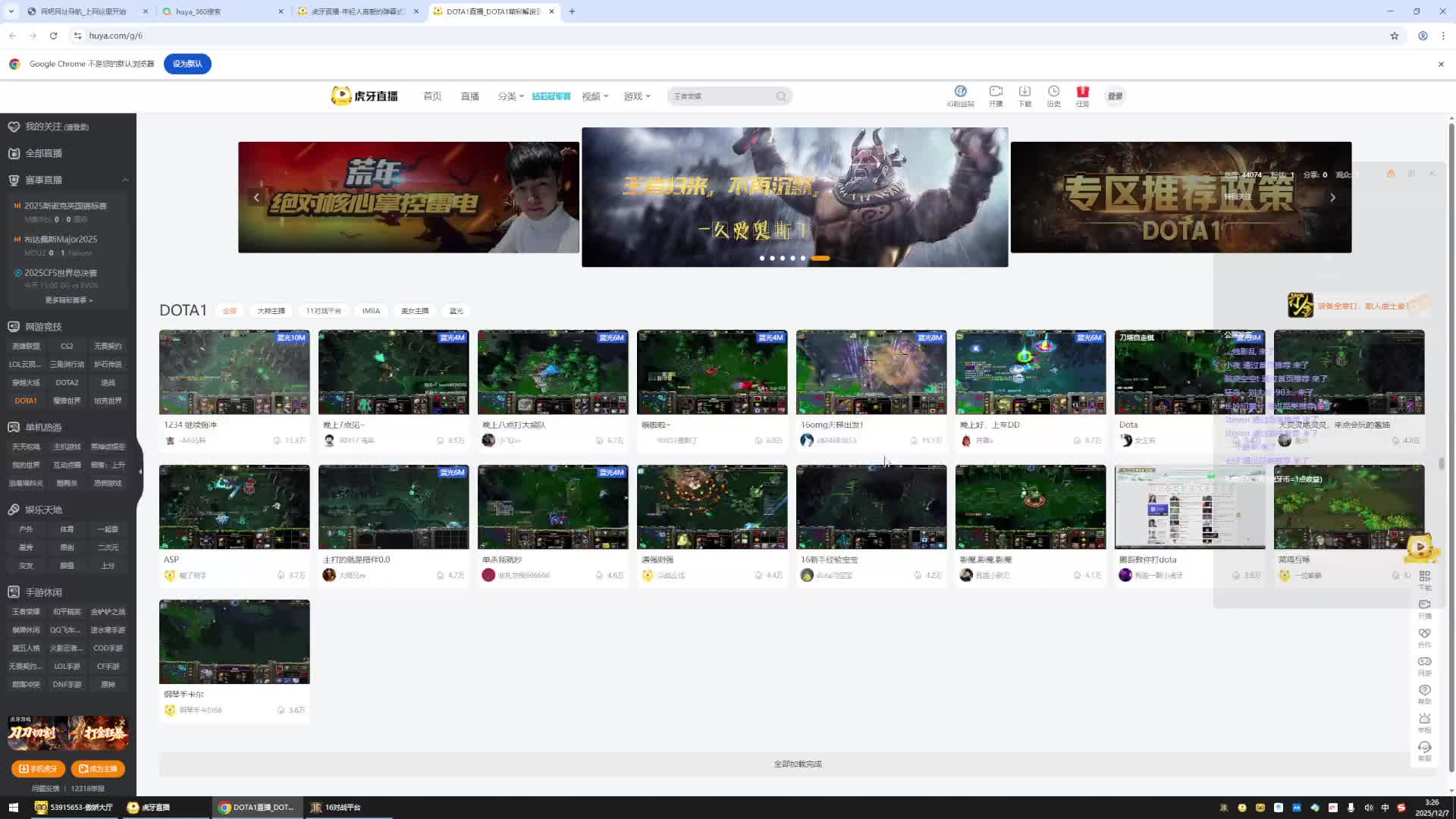Image resolution: width=1456 pixels, height=819 pixels.
Task: Click the search magnifier icon
Action: pyautogui.click(x=781, y=96)
